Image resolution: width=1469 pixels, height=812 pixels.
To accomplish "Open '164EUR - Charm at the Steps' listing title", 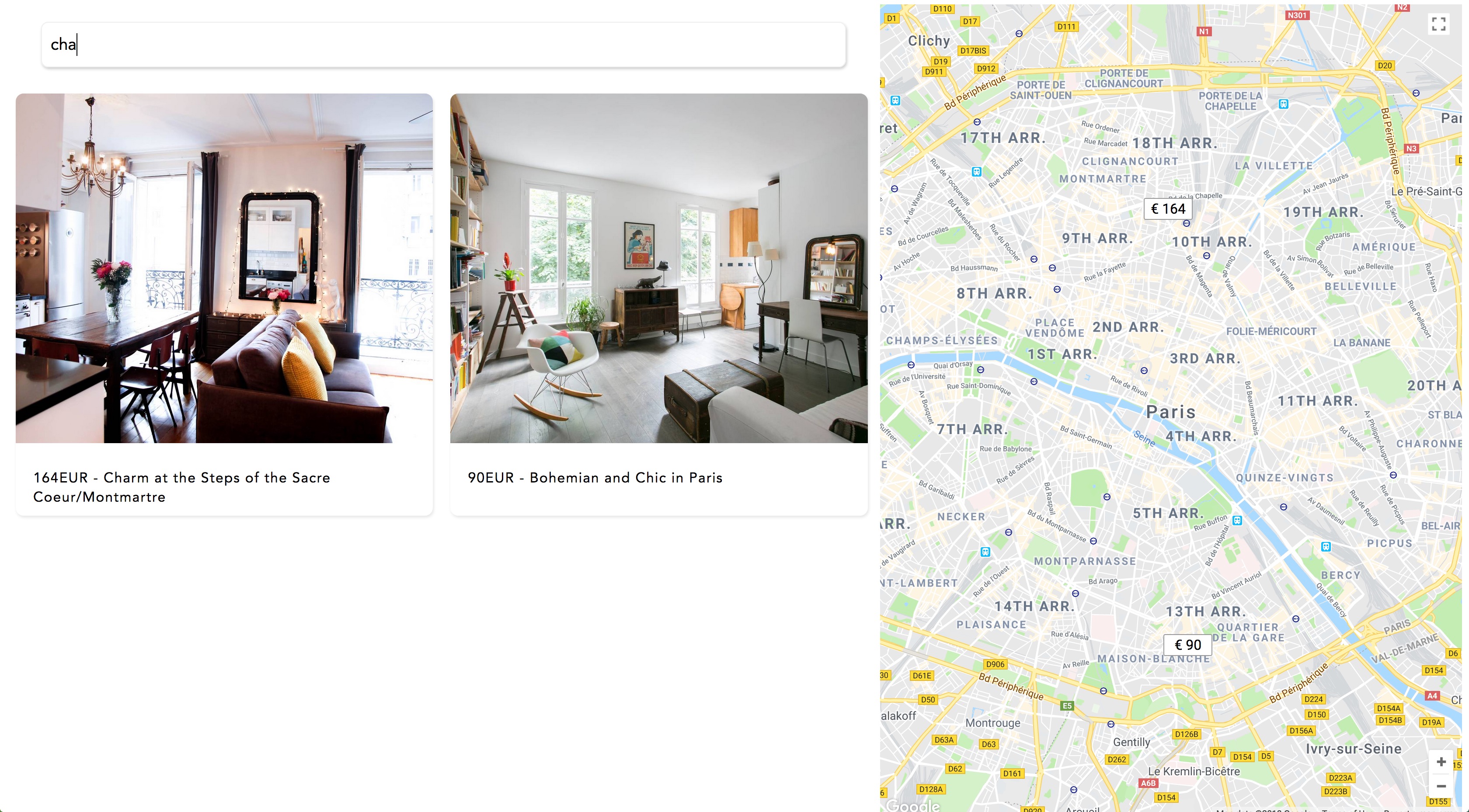I will click(x=182, y=487).
